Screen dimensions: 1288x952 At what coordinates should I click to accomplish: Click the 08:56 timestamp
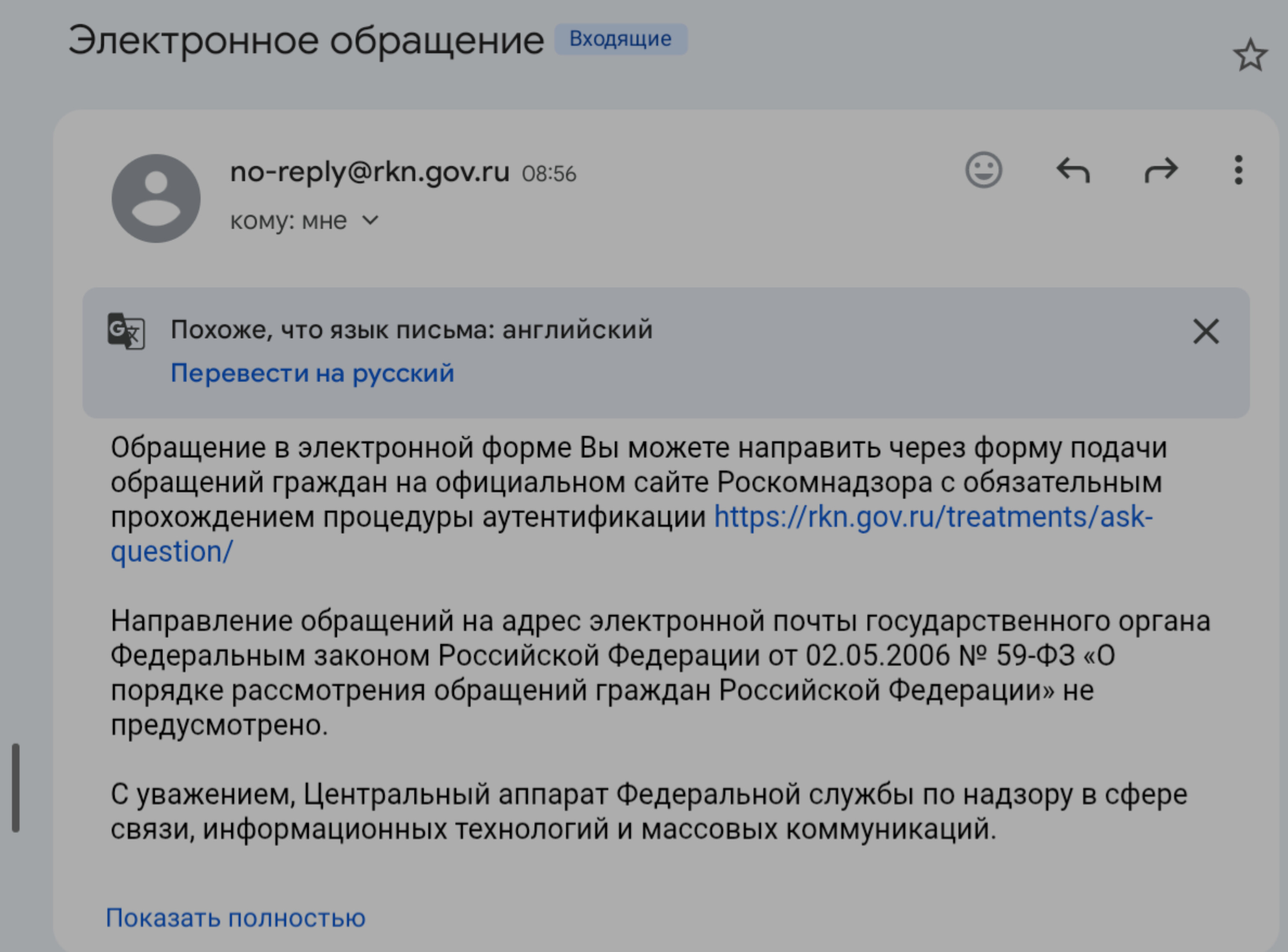point(549,174)
